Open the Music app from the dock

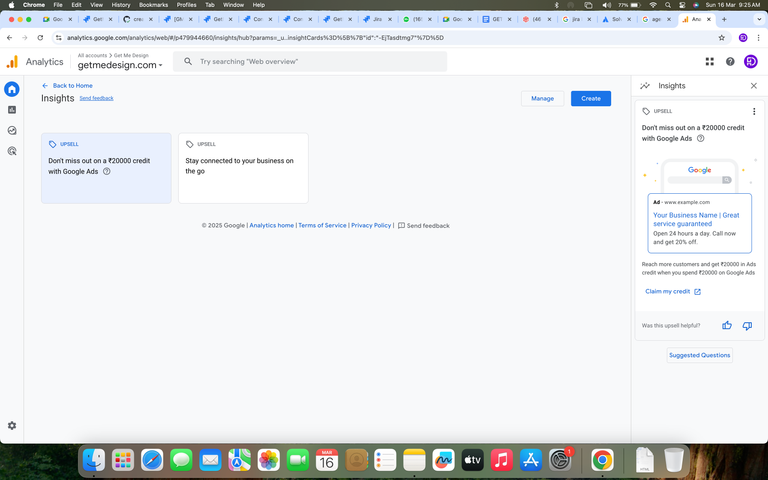pyautogui.click(x=502, y=460)
